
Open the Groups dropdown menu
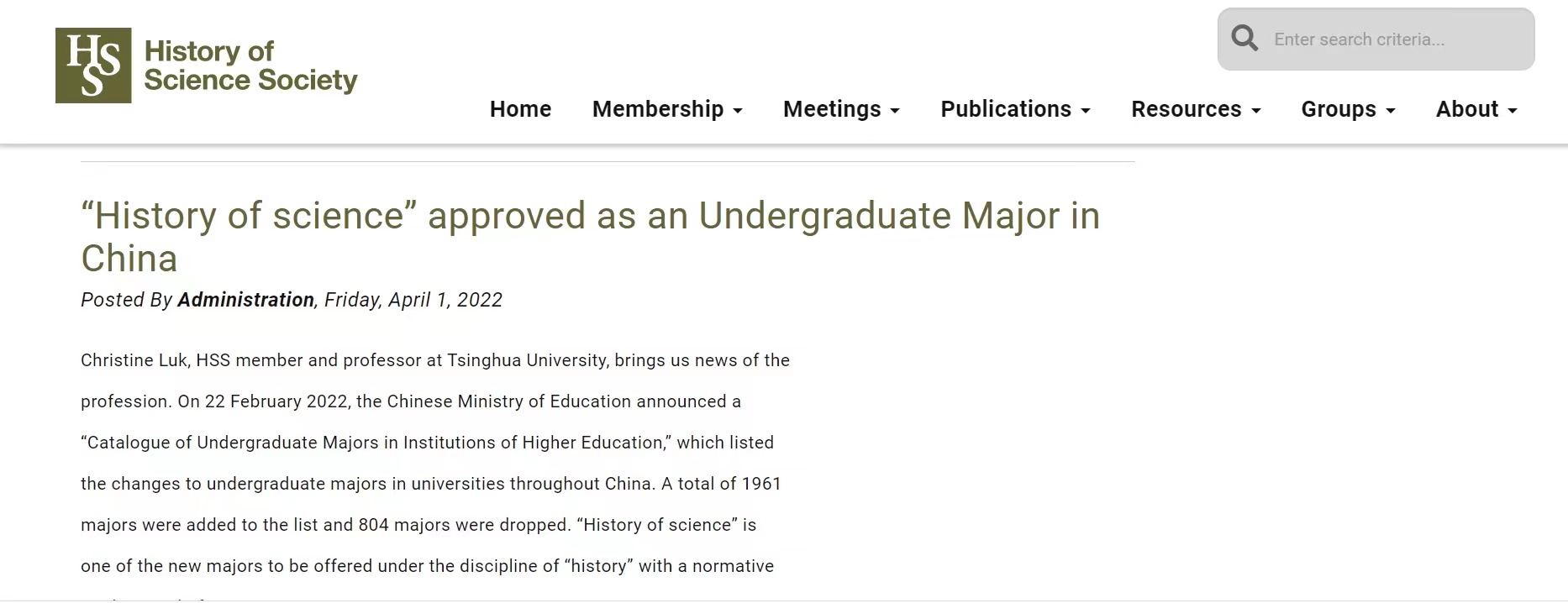[1348, 109]
